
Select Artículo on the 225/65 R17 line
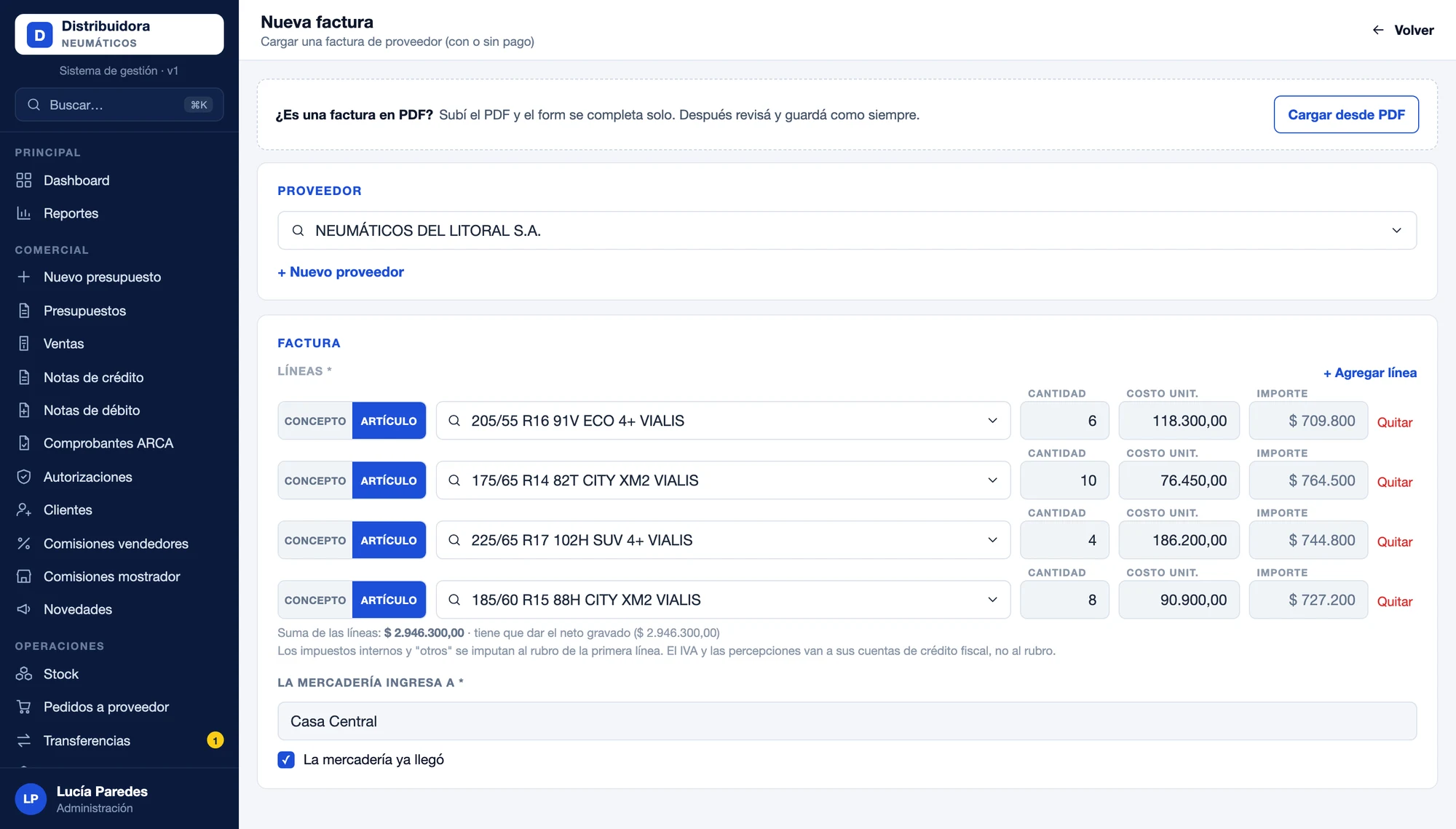[389, 540]
